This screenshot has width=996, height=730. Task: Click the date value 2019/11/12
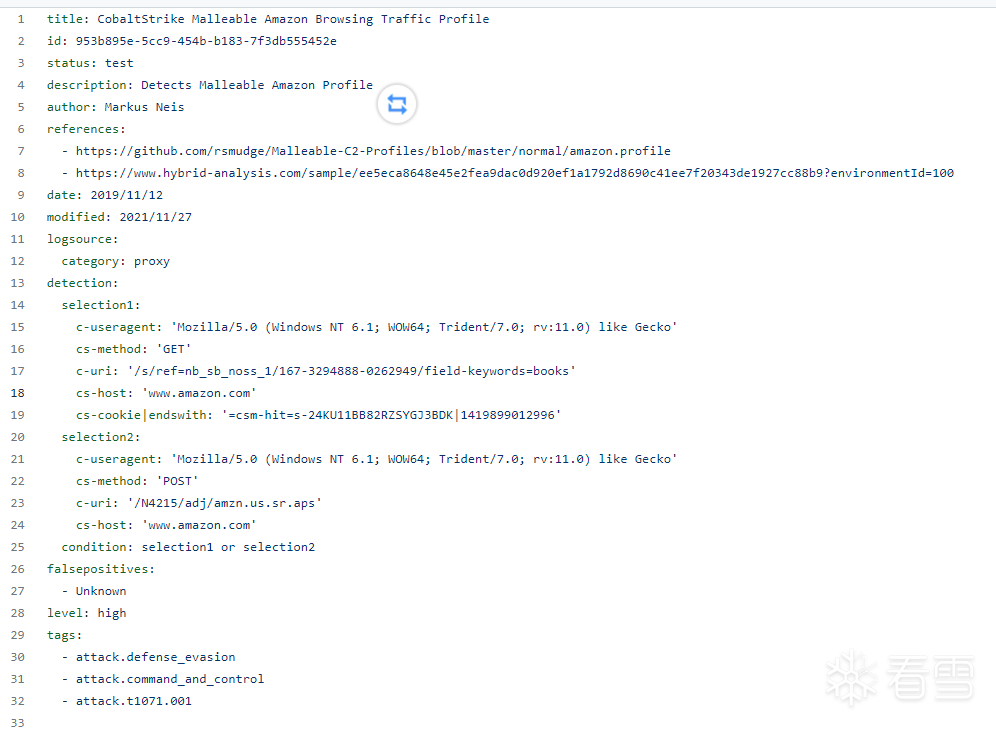pyautogui.click(x=126, y=195)
